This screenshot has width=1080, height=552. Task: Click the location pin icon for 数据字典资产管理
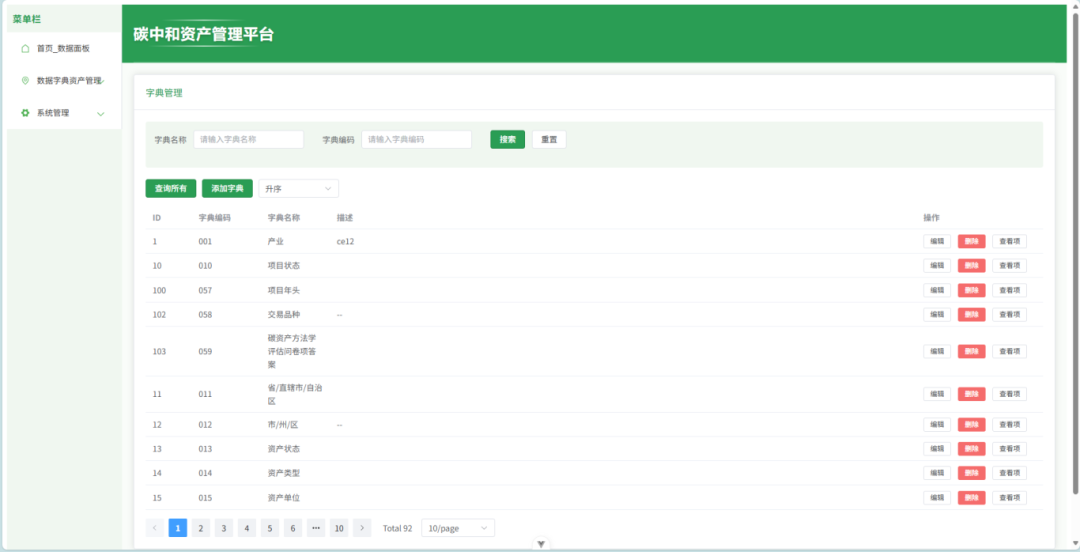(25, 80)
